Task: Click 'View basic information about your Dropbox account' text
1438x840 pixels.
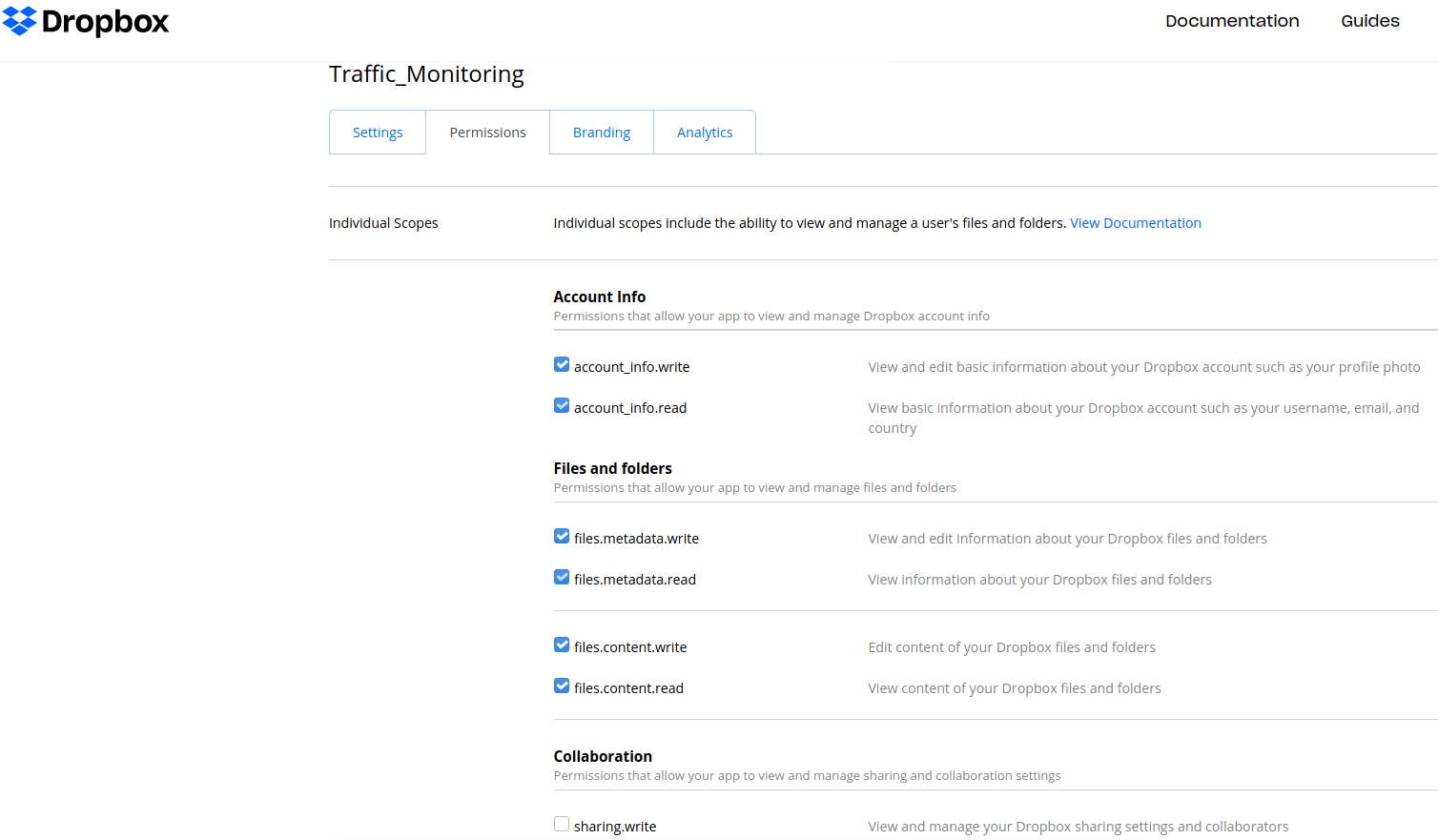Action: (1143, 418)
